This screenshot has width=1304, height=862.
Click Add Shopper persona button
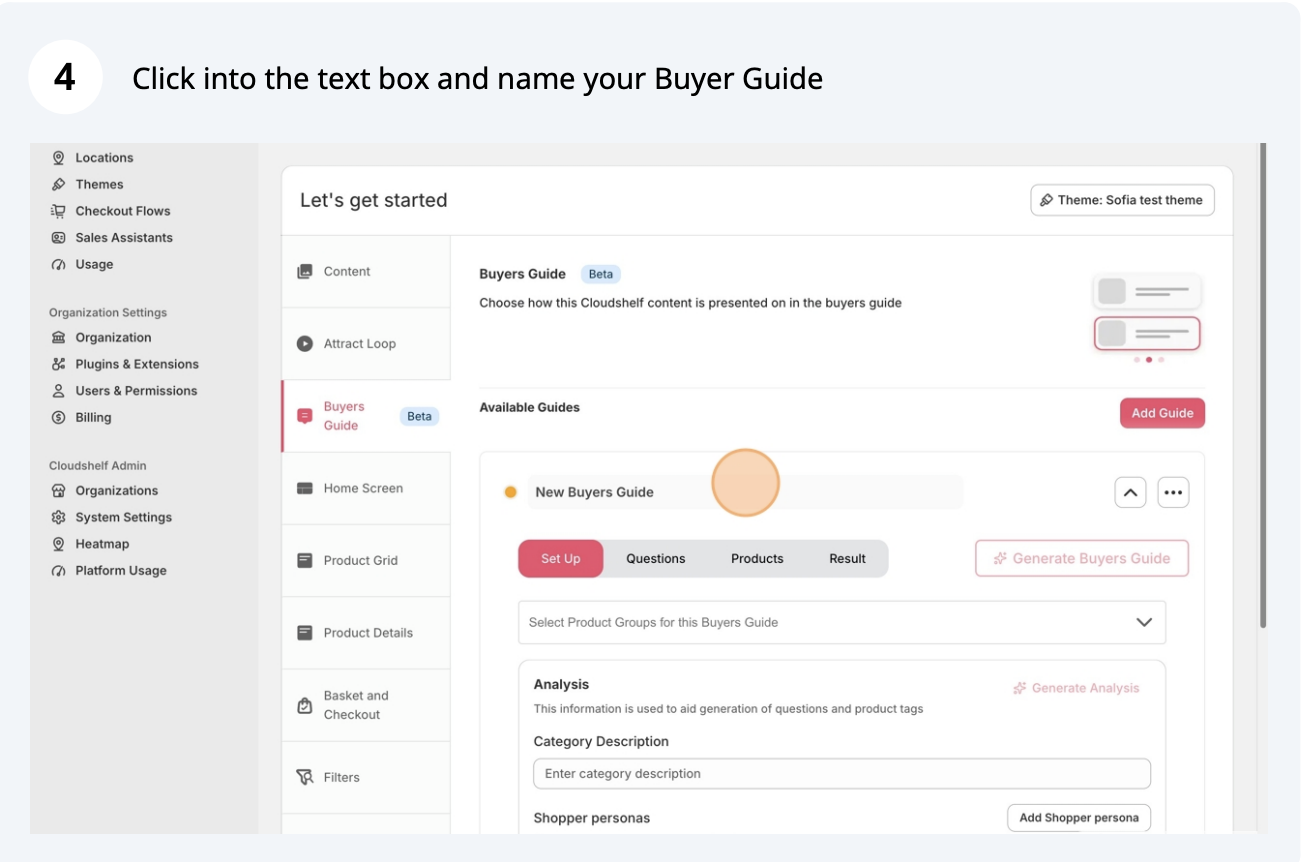click(x=1078, y=817)
